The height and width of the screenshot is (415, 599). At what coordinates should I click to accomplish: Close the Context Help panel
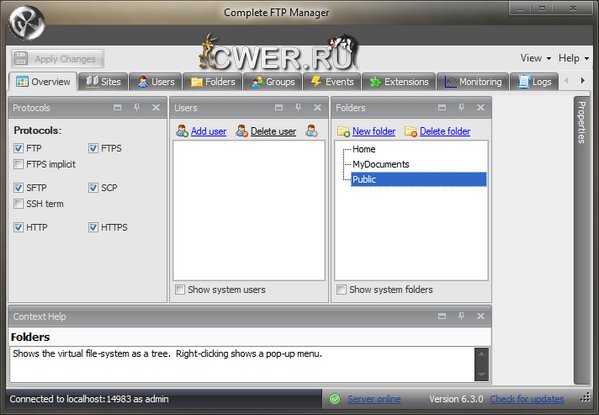click(481, 316)
